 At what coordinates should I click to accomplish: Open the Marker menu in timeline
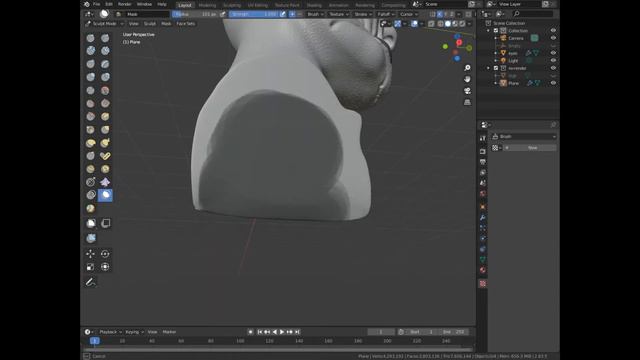point(169,332)
